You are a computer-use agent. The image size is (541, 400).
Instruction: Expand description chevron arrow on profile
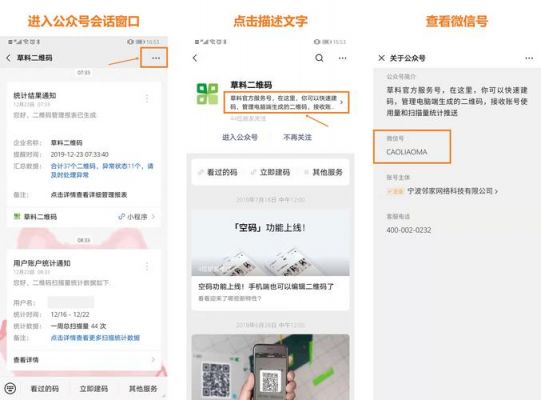coord(342,102)
